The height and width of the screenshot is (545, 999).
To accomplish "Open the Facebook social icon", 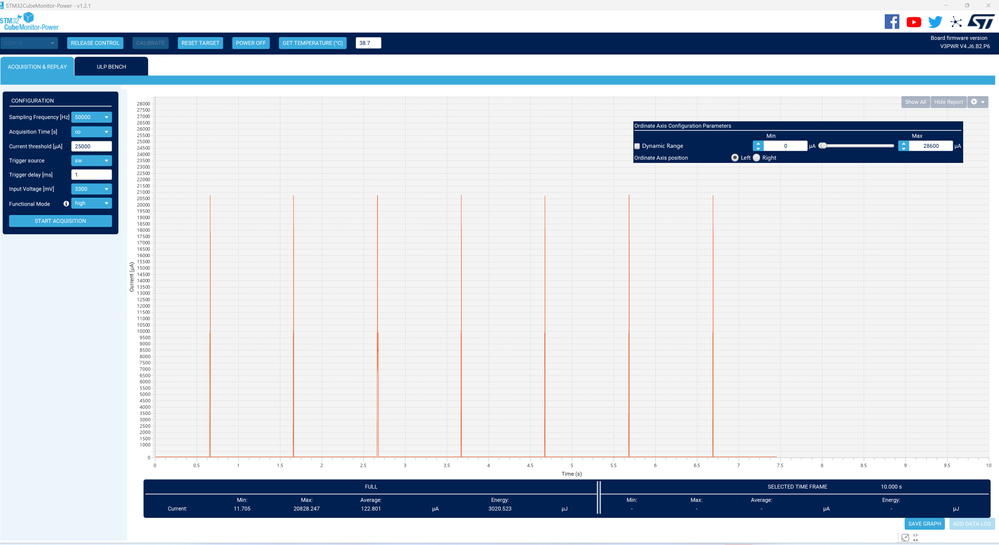I will [x=892, y=22].
